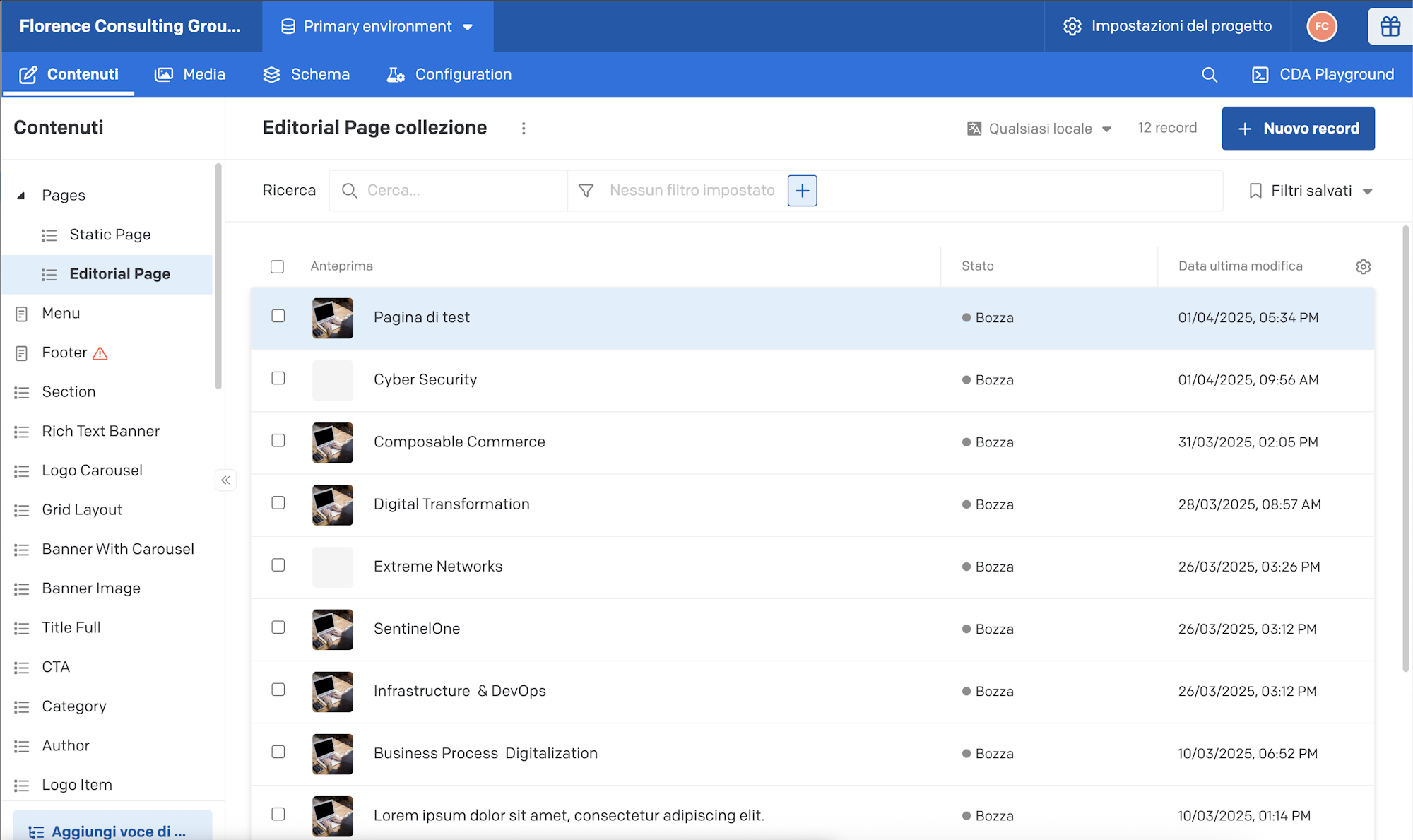Open the Filtri salvati dropdown
The height and width of the screenshot is (840, 1413).
pos(1311,191)
